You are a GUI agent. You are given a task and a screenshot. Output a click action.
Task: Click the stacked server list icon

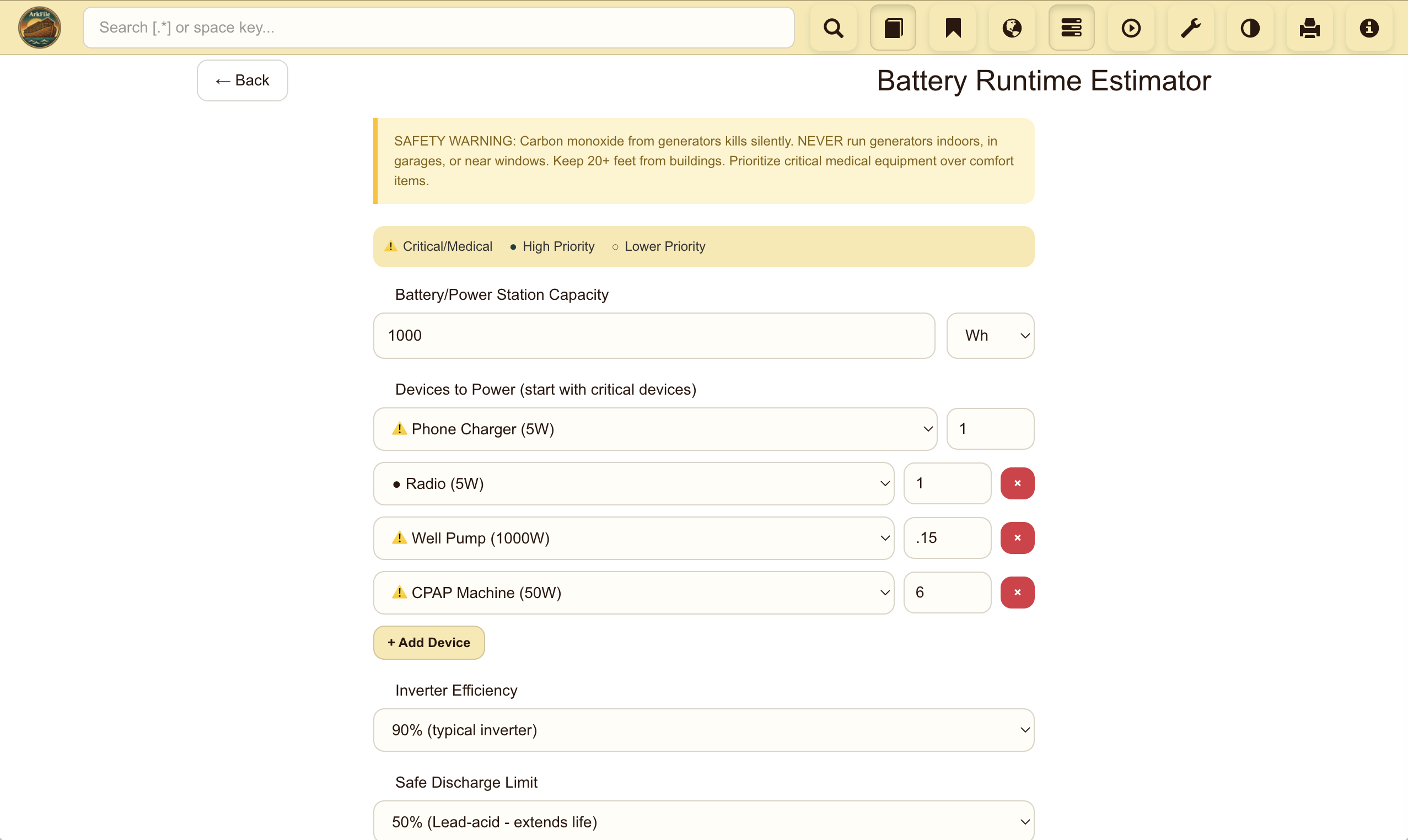1071,28
